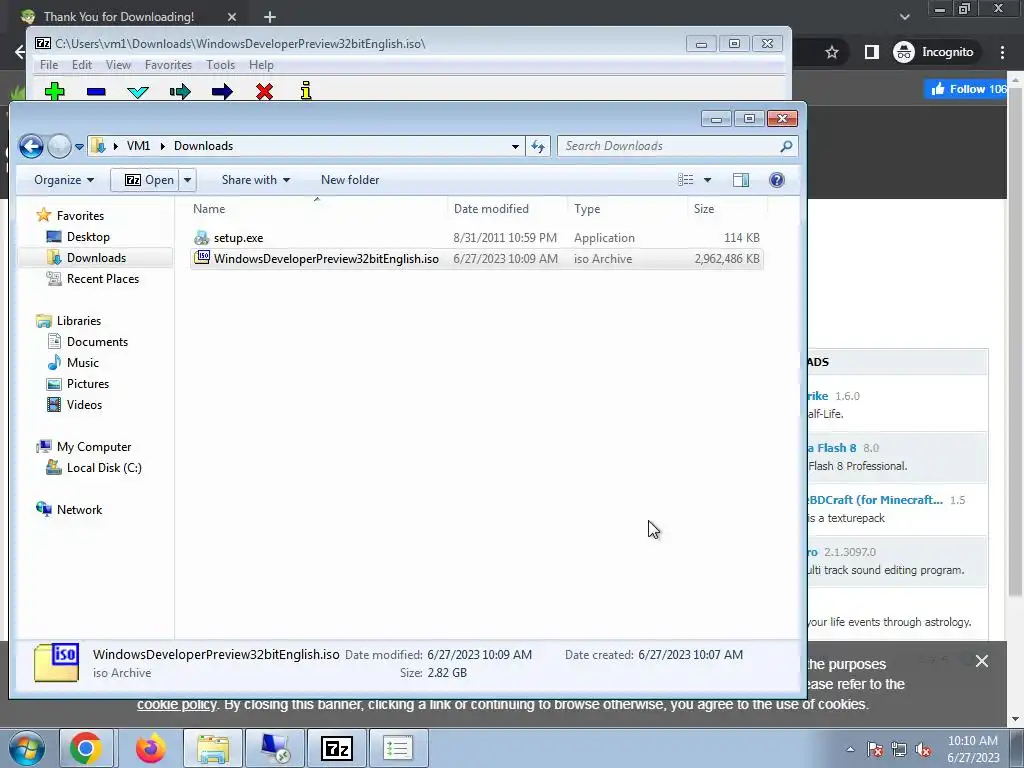Bookmark page with Chrome star icon
This screenshot has width=1024, height=768.
pyautogui.click(x=831, y=52)
